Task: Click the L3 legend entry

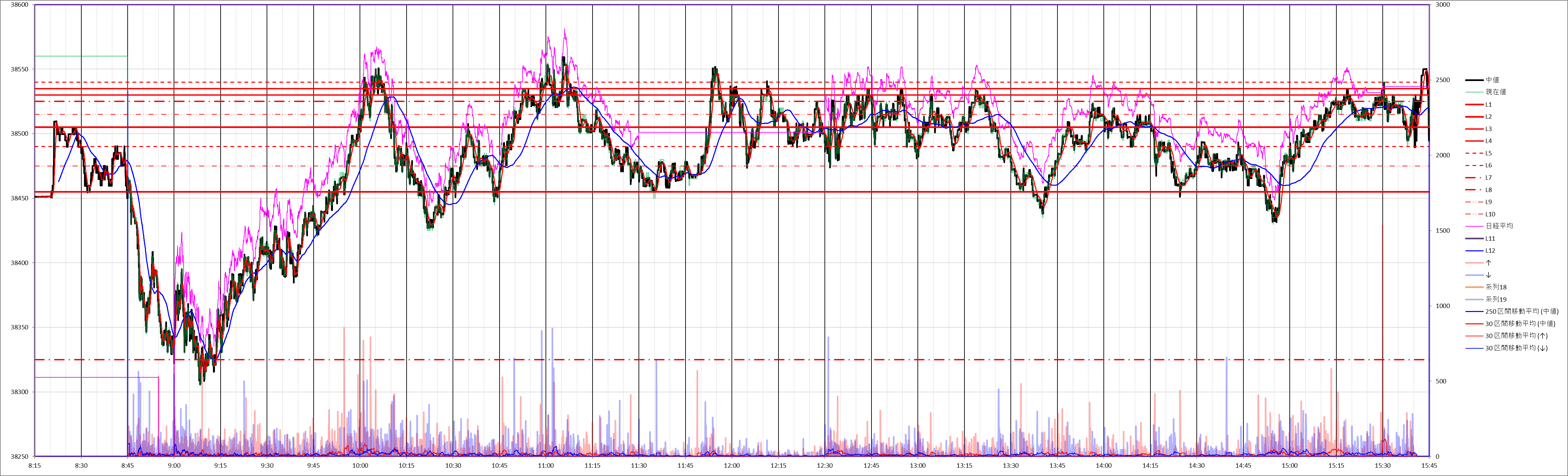Action: [x=1478, y=129]
